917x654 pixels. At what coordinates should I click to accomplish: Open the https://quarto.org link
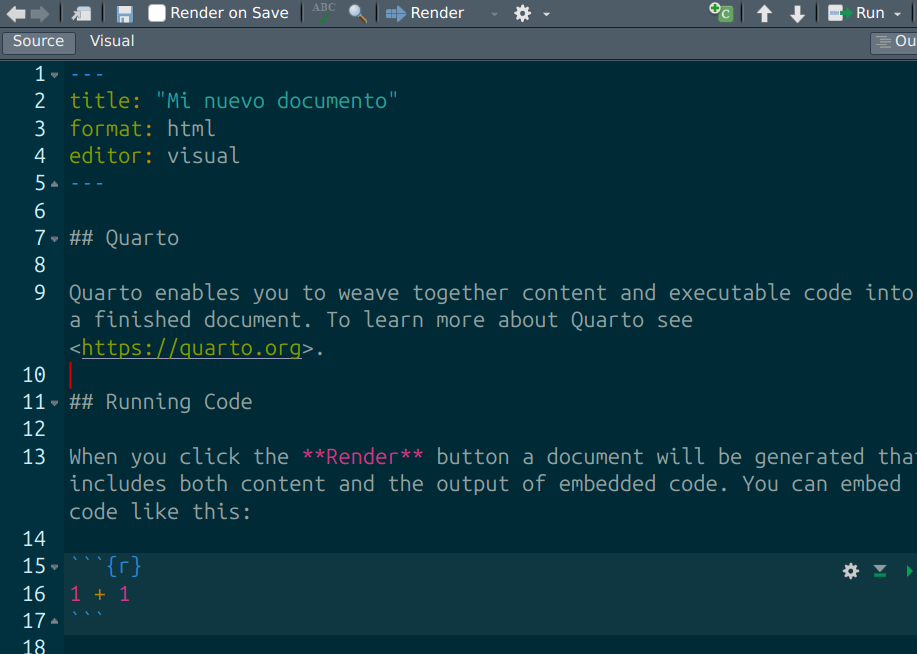191,348
